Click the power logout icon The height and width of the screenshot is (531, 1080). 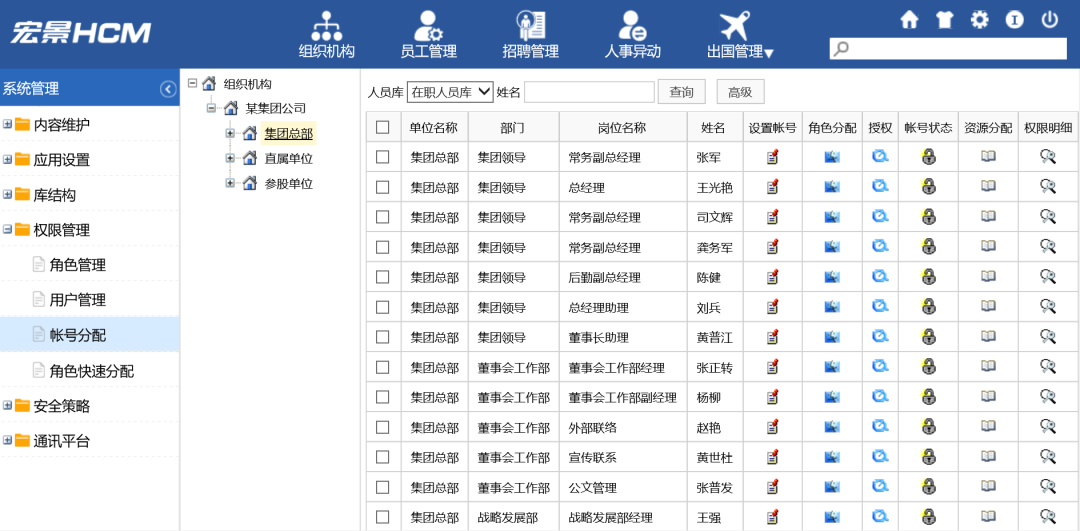(1050, 20)
